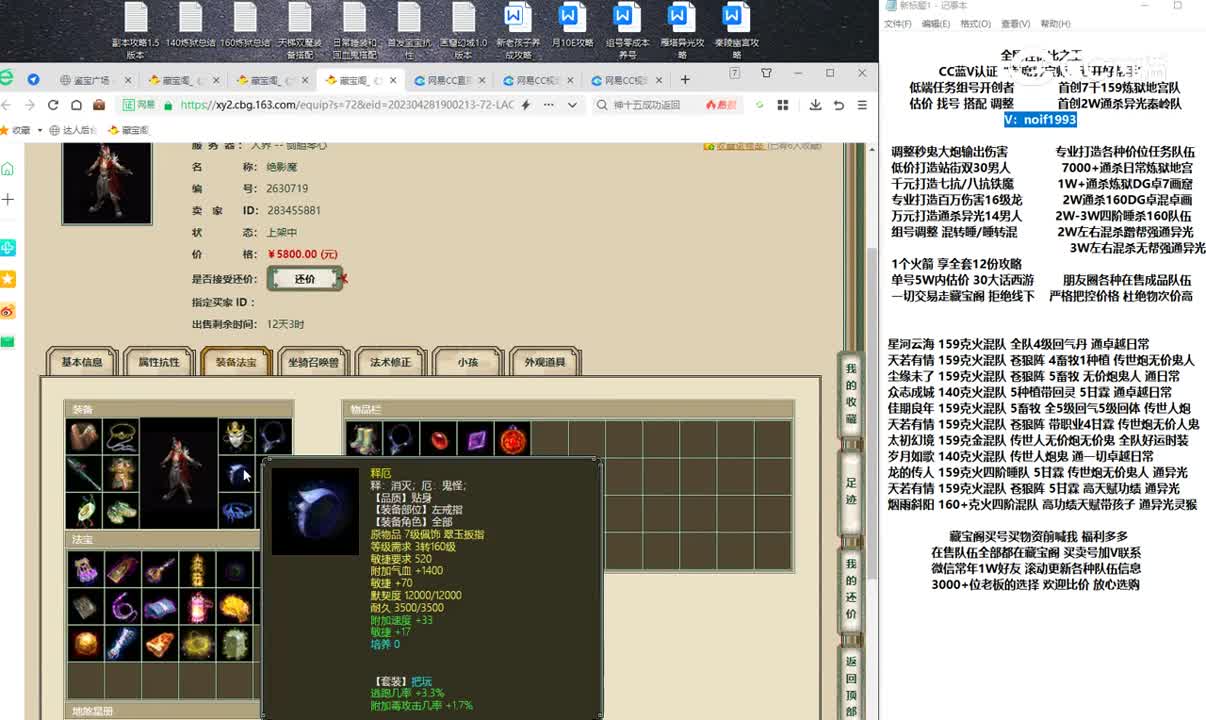Image resolution: width=1206 pixels, height=720 pixels.
Task: Select the golden armor equipment icon
Action: click(122, 474)
